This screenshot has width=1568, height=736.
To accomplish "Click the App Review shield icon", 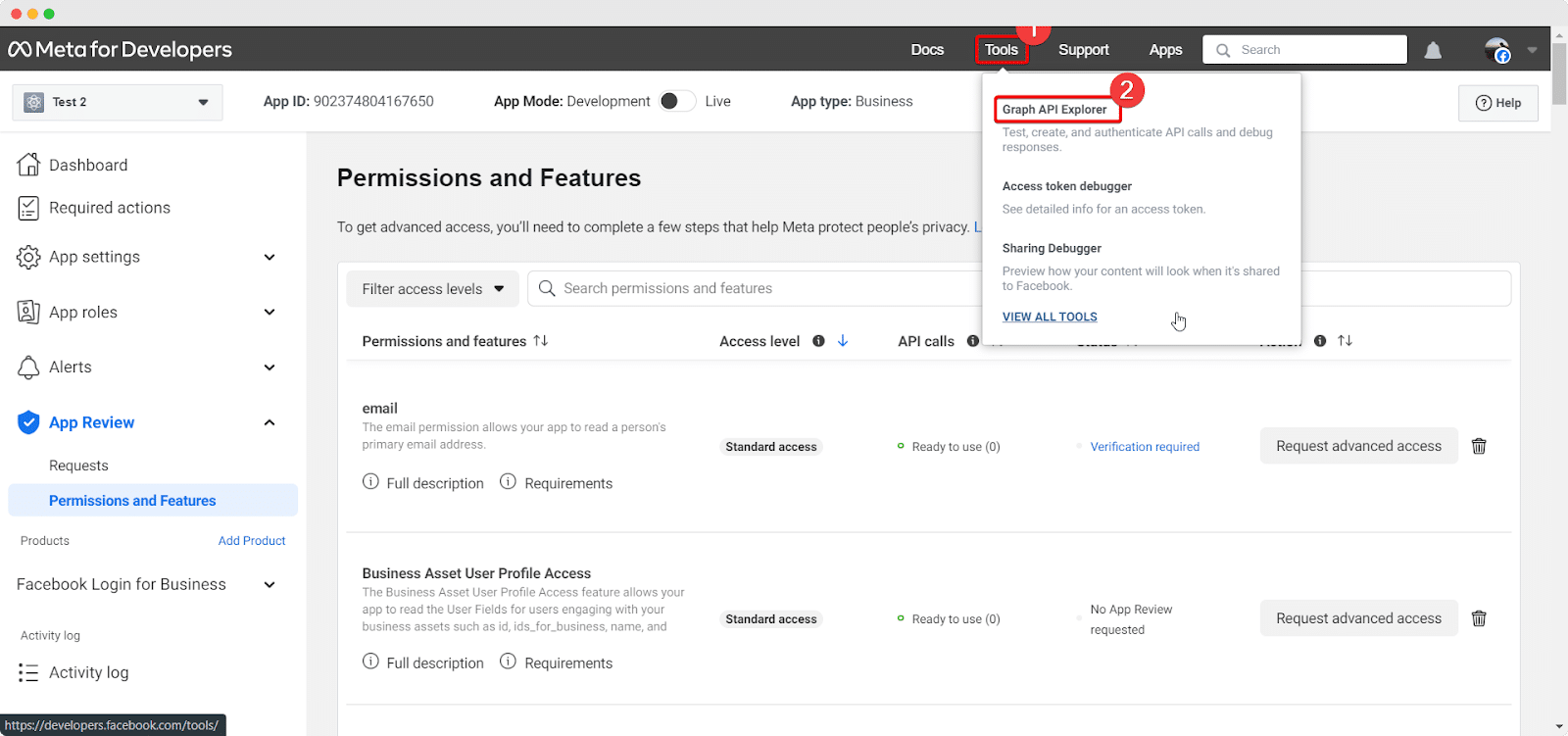I will click(28, 422).
